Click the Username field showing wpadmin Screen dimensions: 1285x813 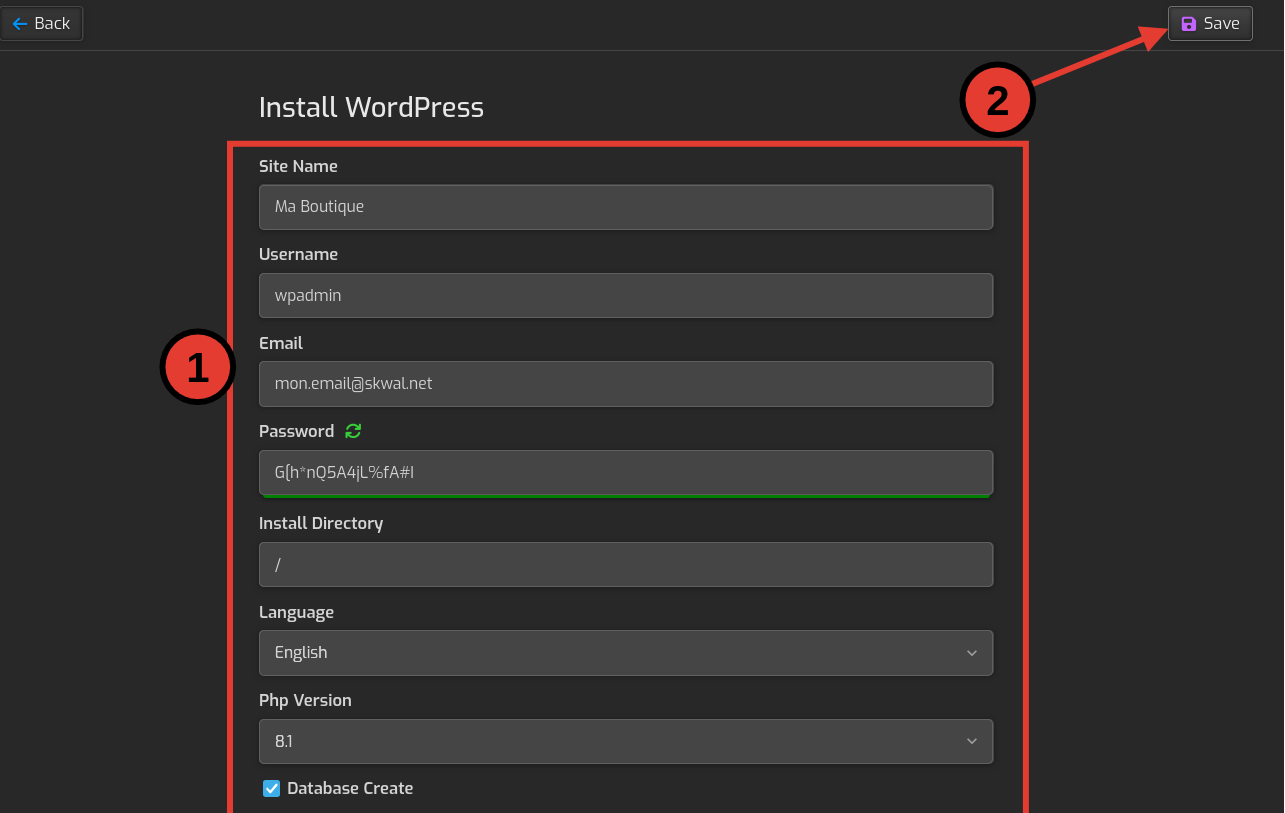point(626,295)
